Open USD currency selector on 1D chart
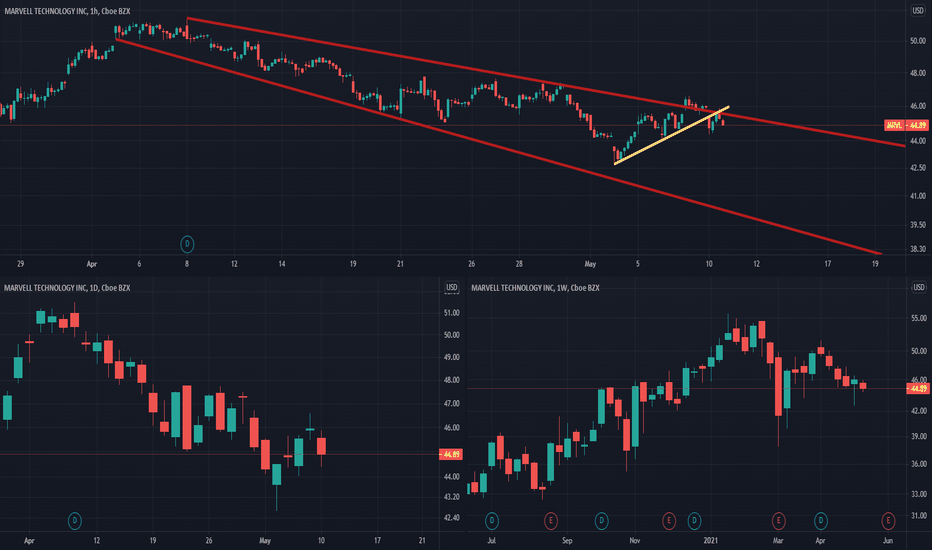 452,288
